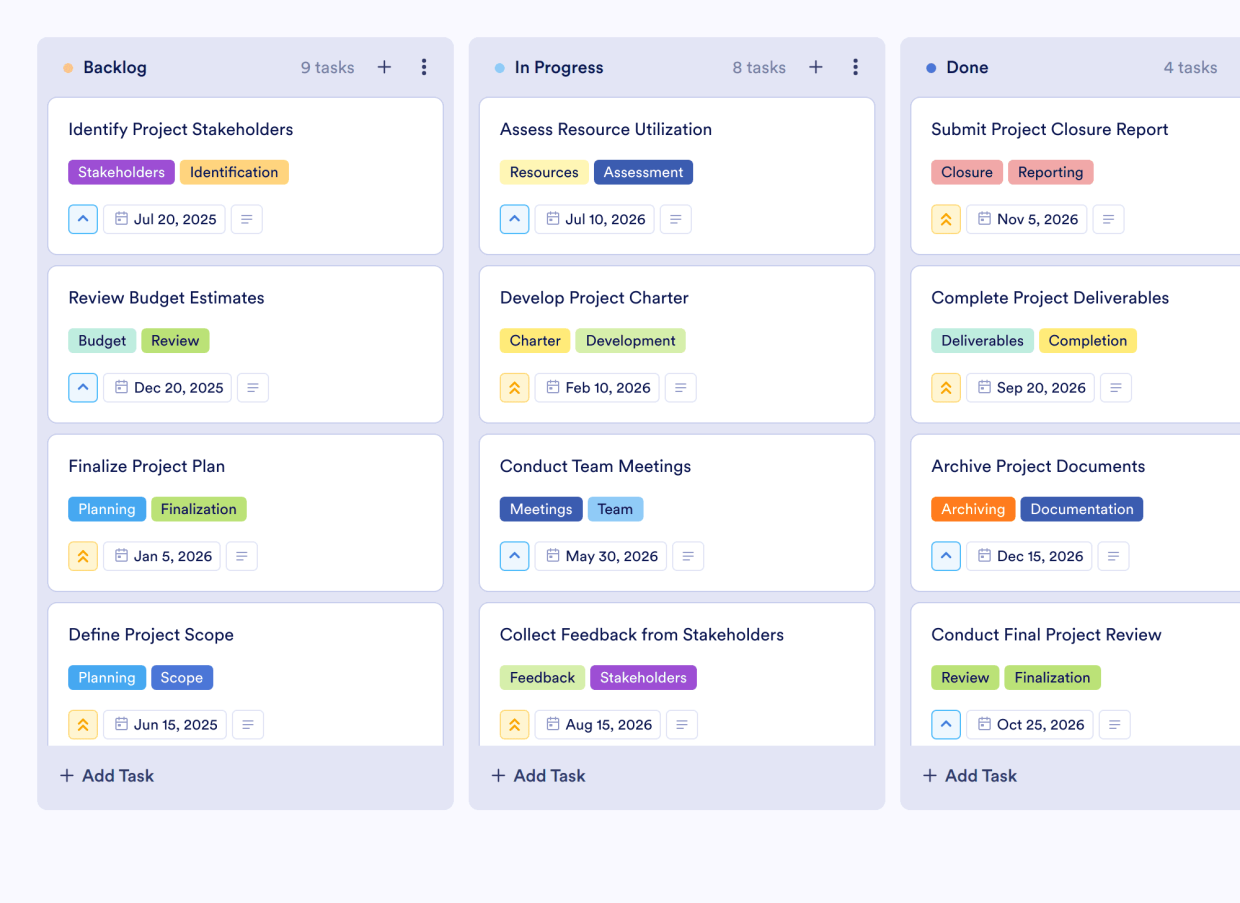Click Add Task at bottom of Done column

969,775
